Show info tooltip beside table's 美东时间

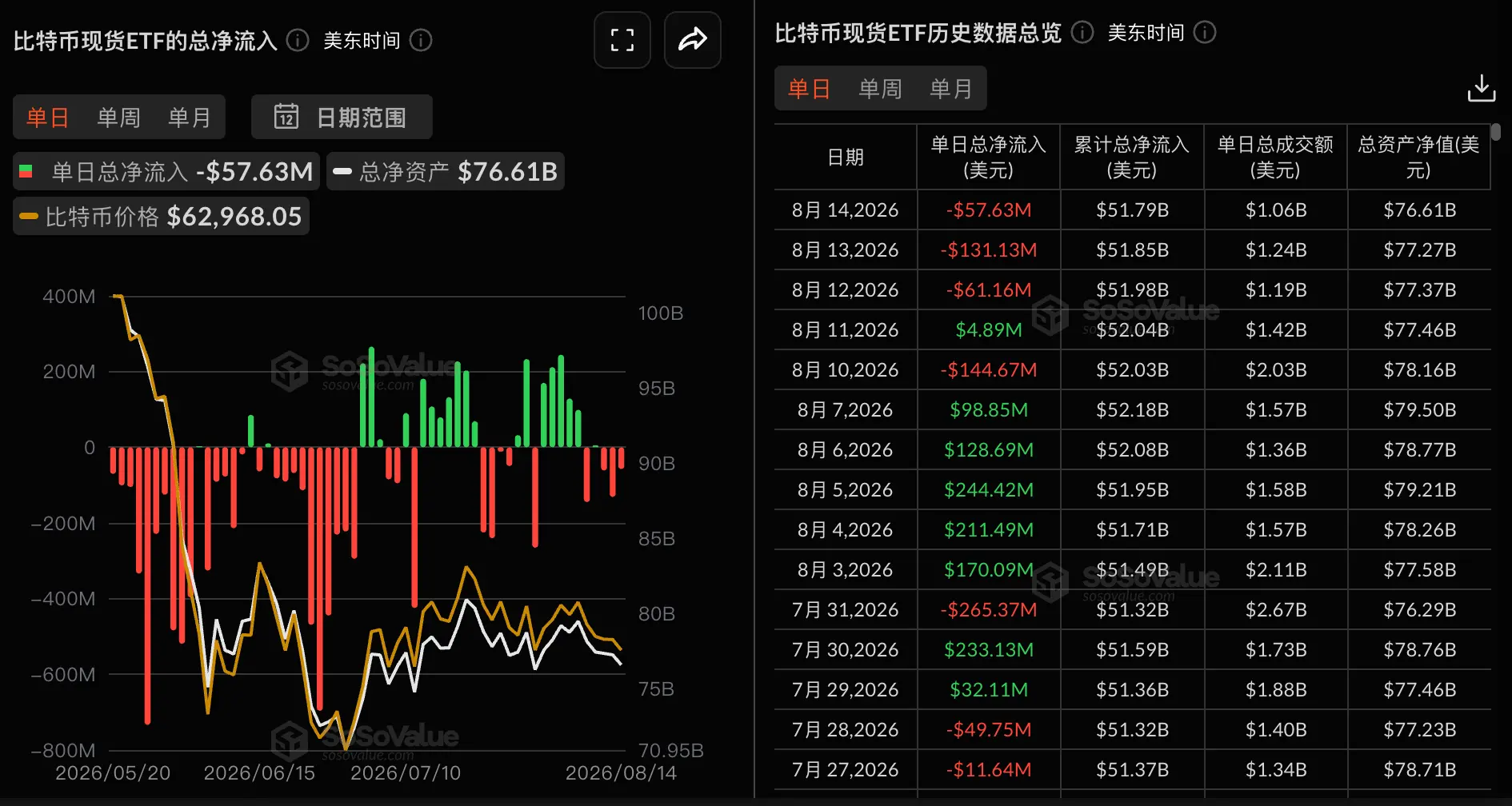pos(1205,32)
